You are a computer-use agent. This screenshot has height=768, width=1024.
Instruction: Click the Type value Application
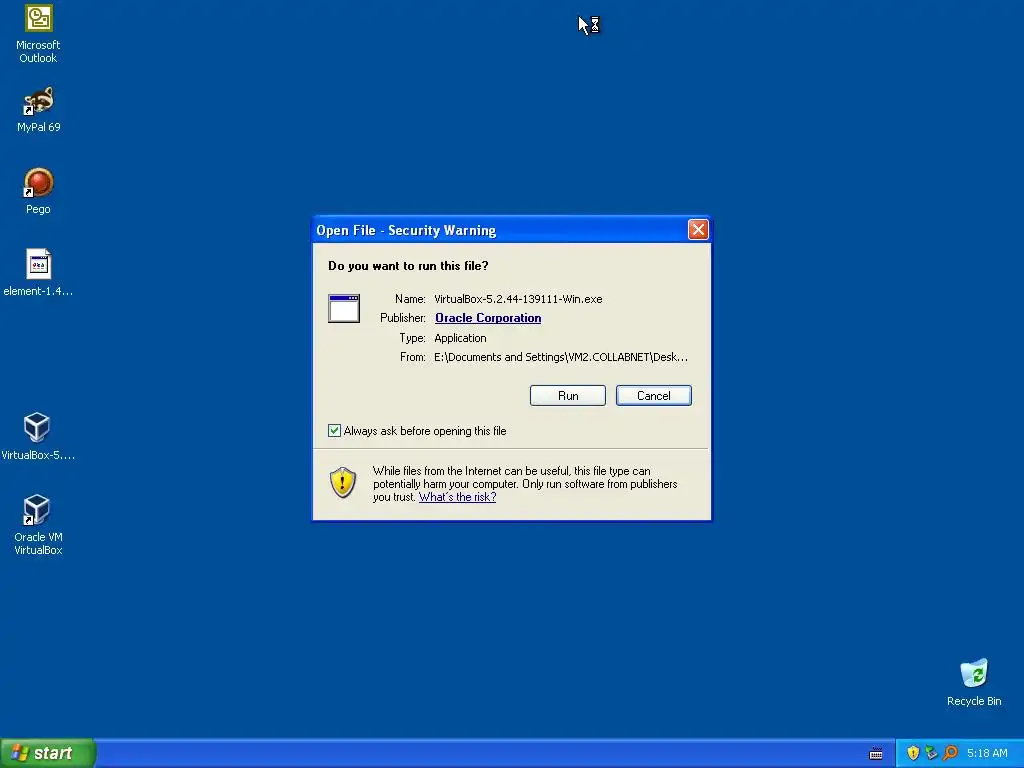[x=460, y=338]
